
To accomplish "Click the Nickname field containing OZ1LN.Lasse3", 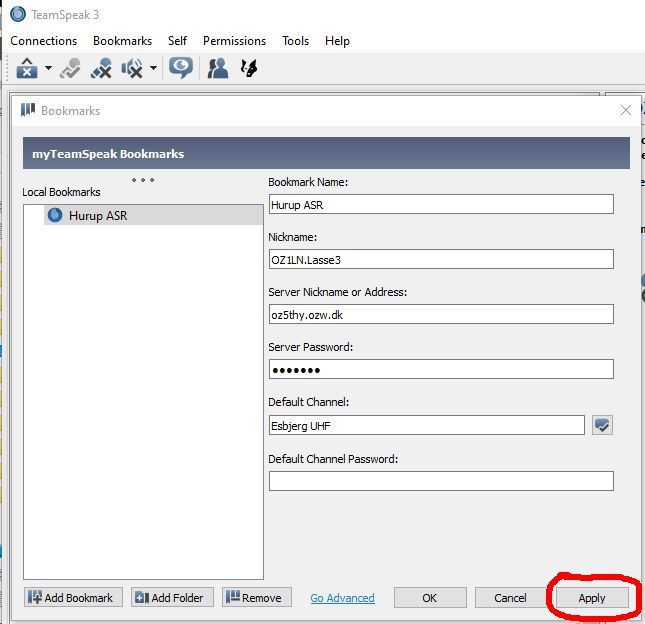I will (441, 259).
